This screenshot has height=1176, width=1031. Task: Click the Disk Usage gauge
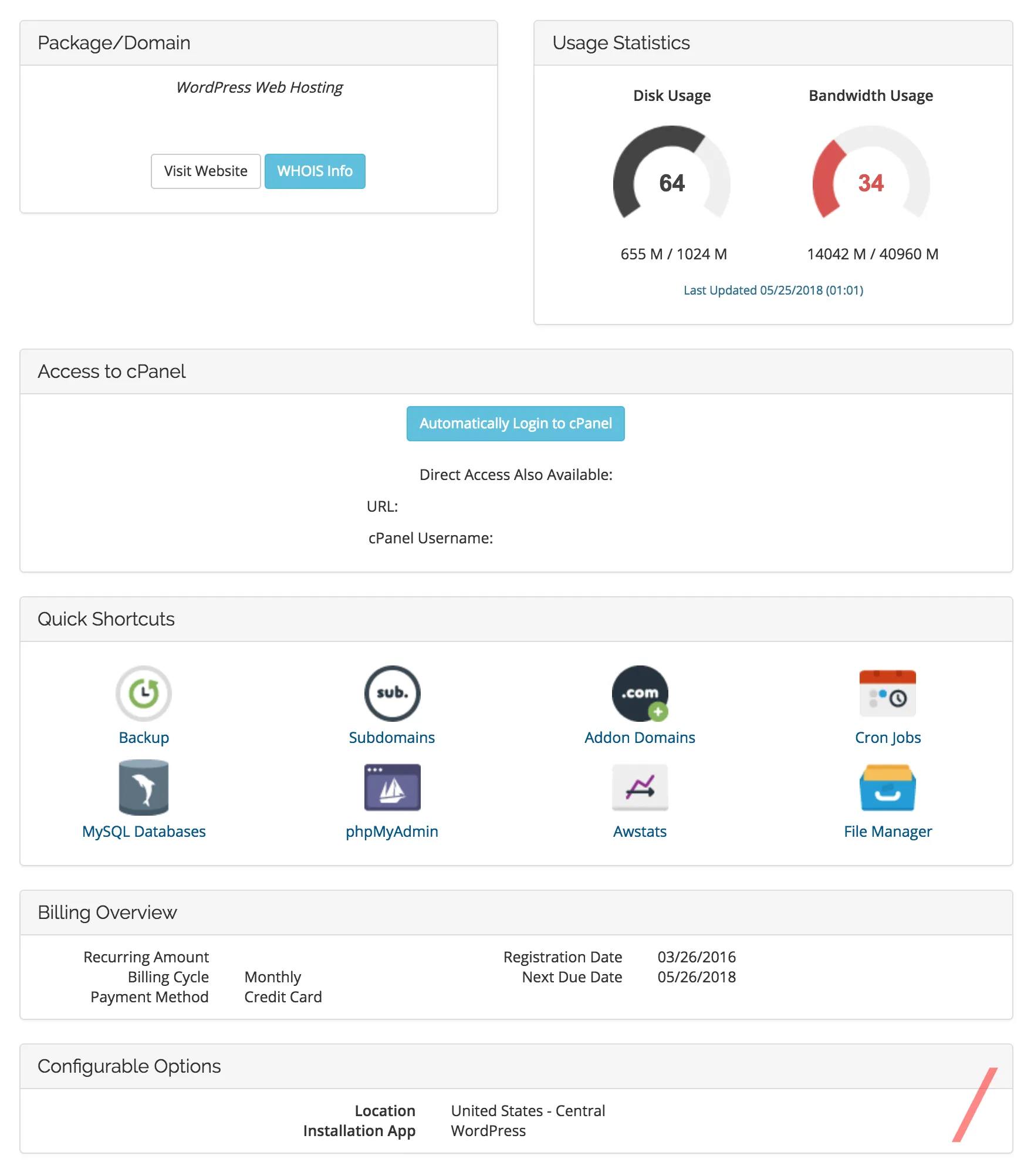pos(672,176)
